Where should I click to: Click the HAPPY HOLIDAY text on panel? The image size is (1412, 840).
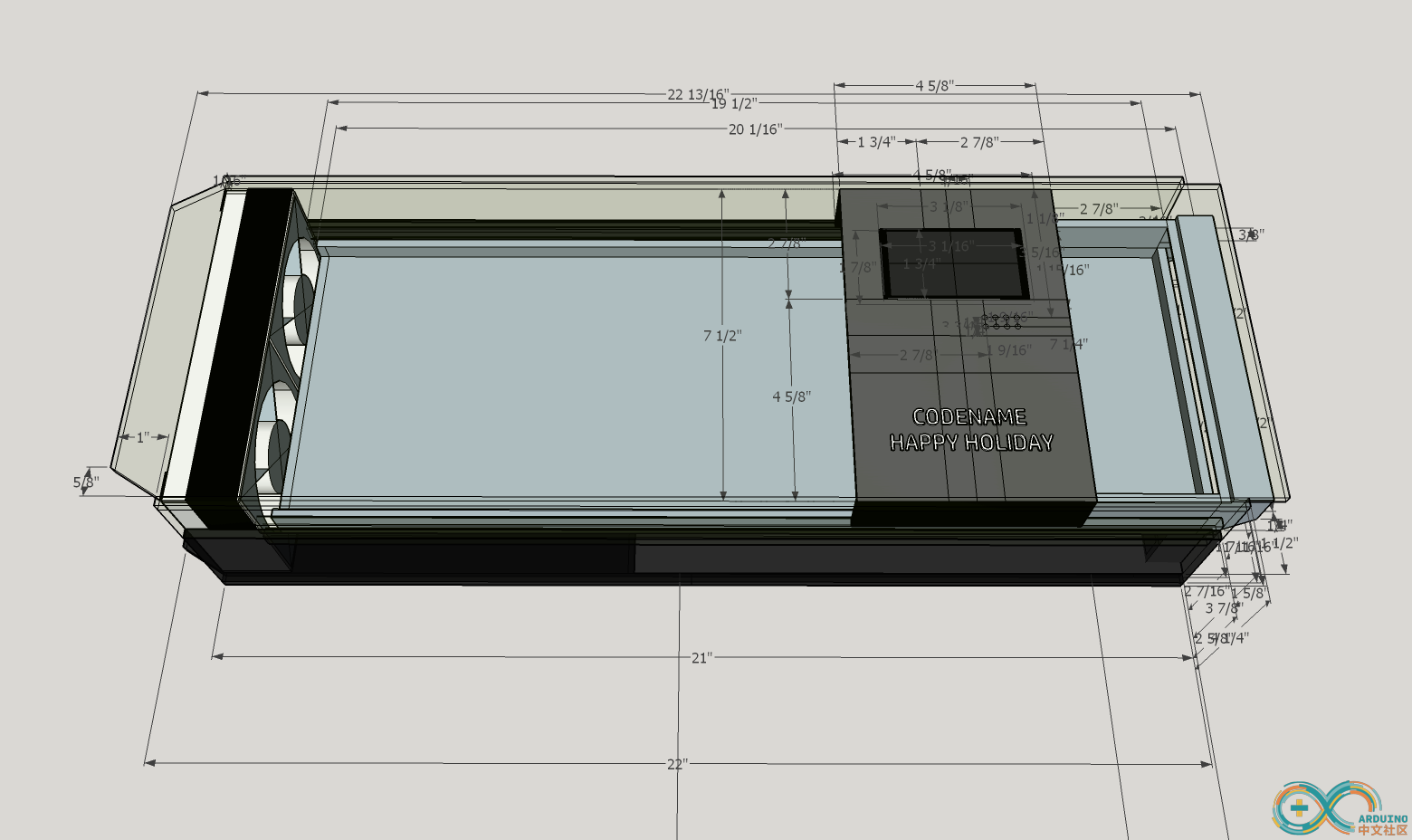(971, 443)
